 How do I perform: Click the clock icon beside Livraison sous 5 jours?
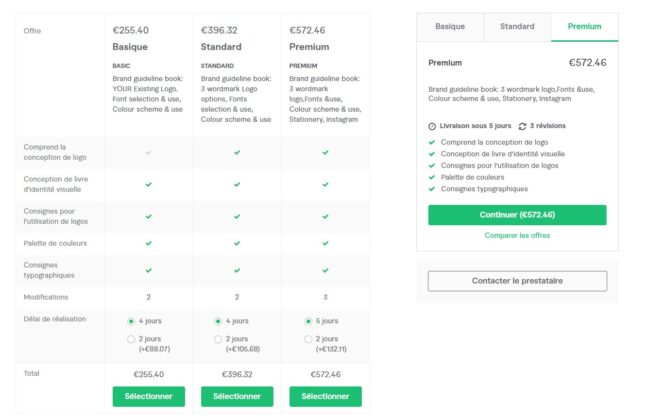click(432, 127)
